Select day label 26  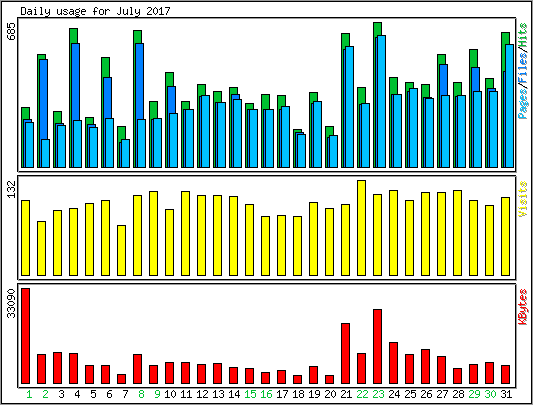pos(426,394)
